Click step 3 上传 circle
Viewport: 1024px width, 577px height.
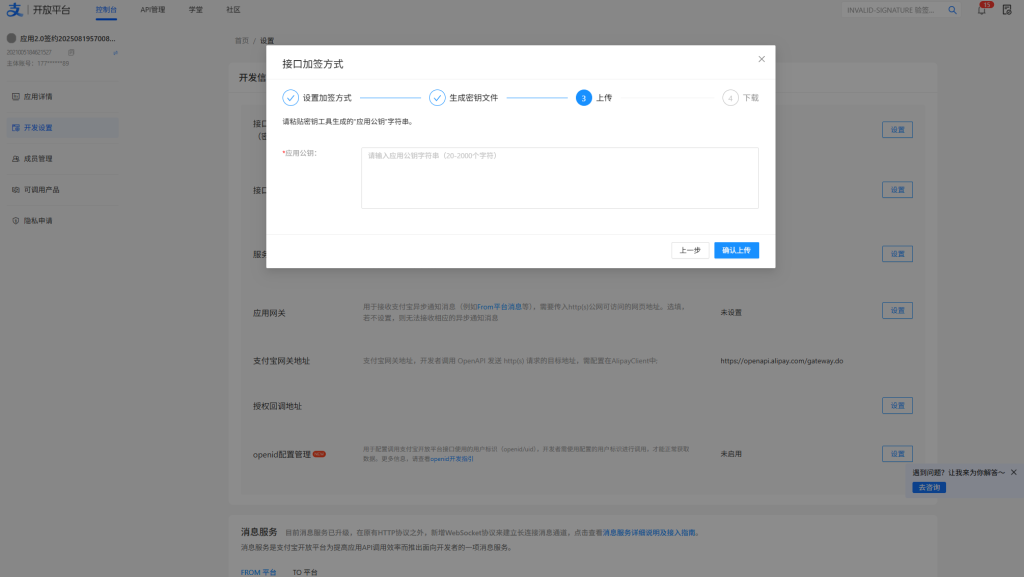click(583, 98)
